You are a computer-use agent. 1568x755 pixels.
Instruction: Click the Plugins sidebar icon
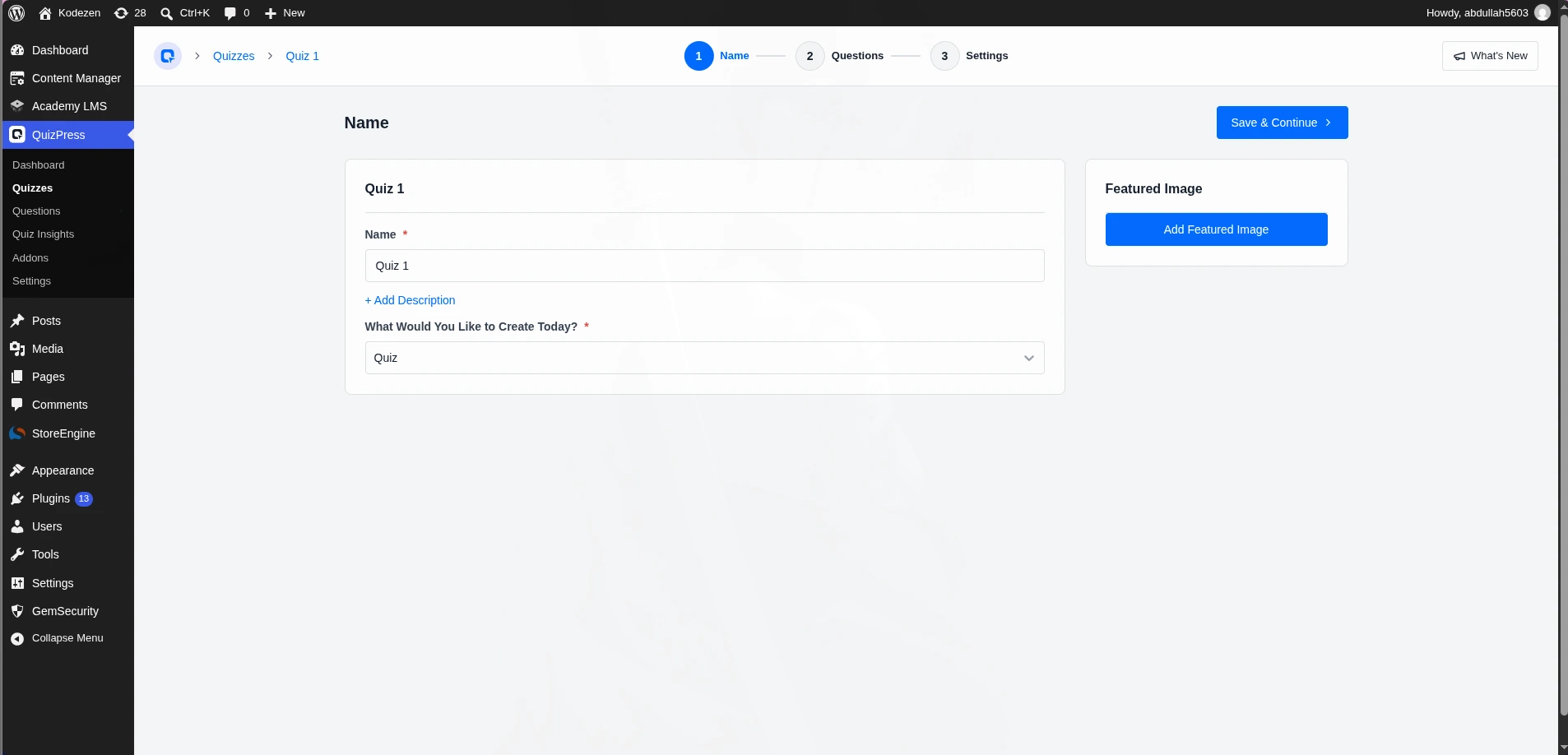(x=17, y=498)
